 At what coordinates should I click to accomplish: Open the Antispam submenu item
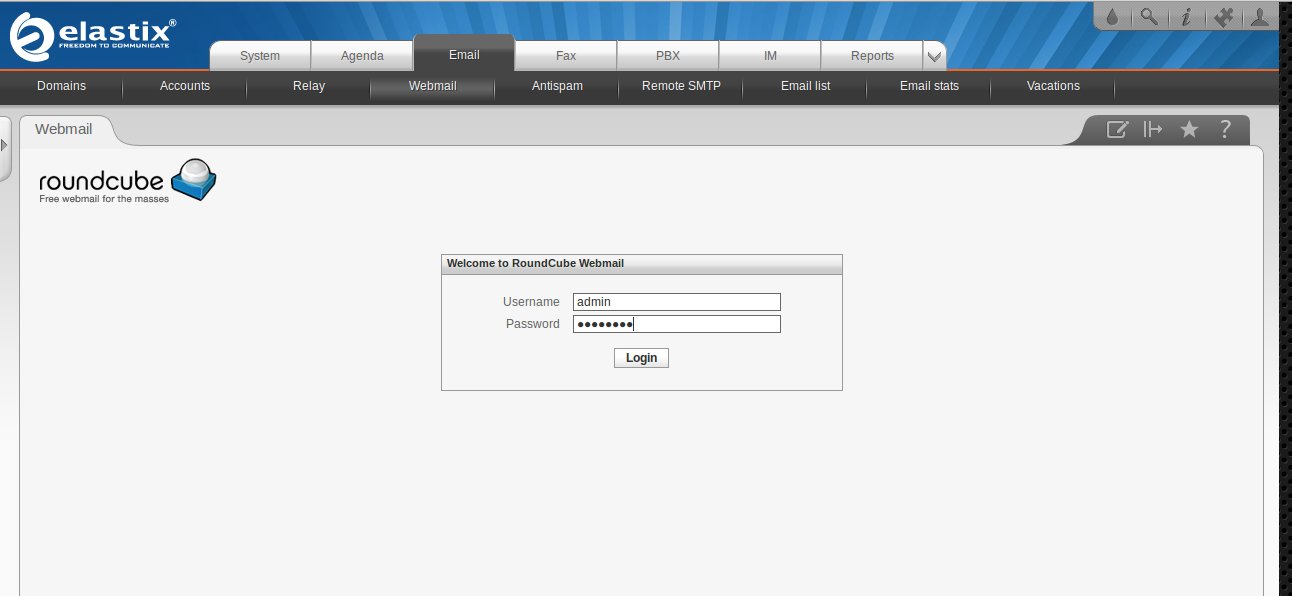click(557, 86)
